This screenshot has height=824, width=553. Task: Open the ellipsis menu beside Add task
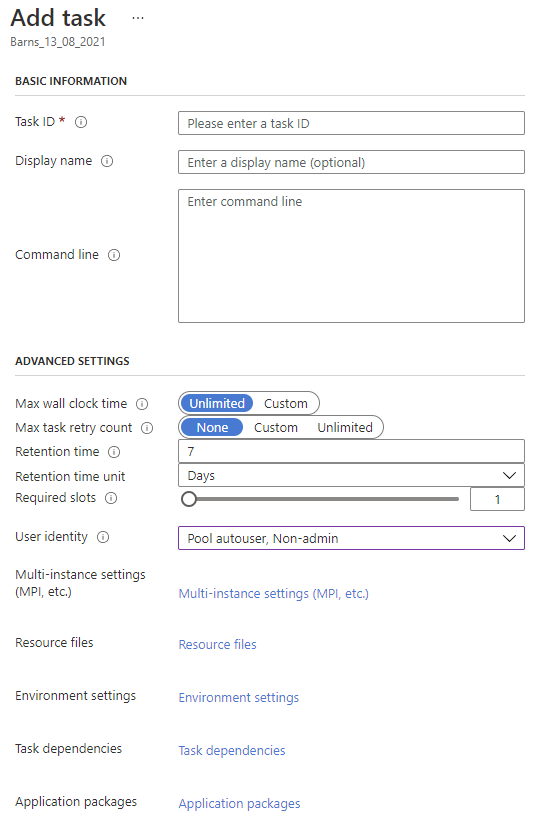[138, 18]
